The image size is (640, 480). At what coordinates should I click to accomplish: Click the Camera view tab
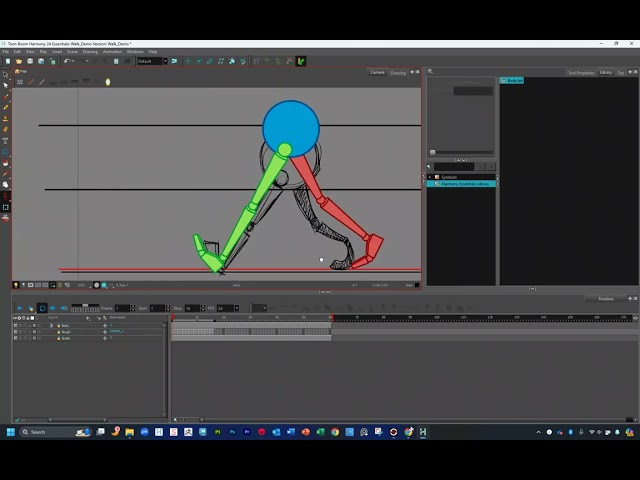tap(377, 72)
